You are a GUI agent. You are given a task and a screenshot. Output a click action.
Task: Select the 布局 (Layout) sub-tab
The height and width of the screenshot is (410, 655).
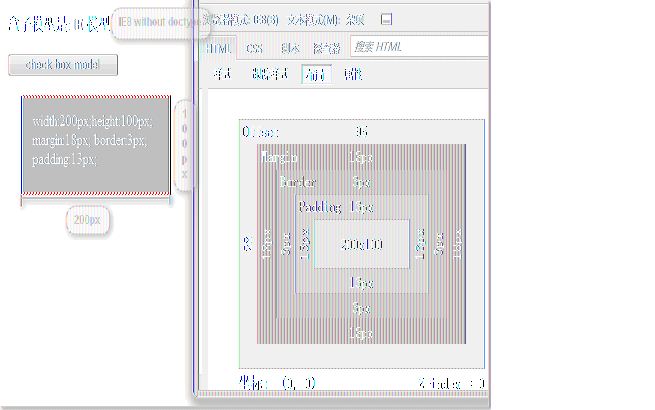[316, 74]
